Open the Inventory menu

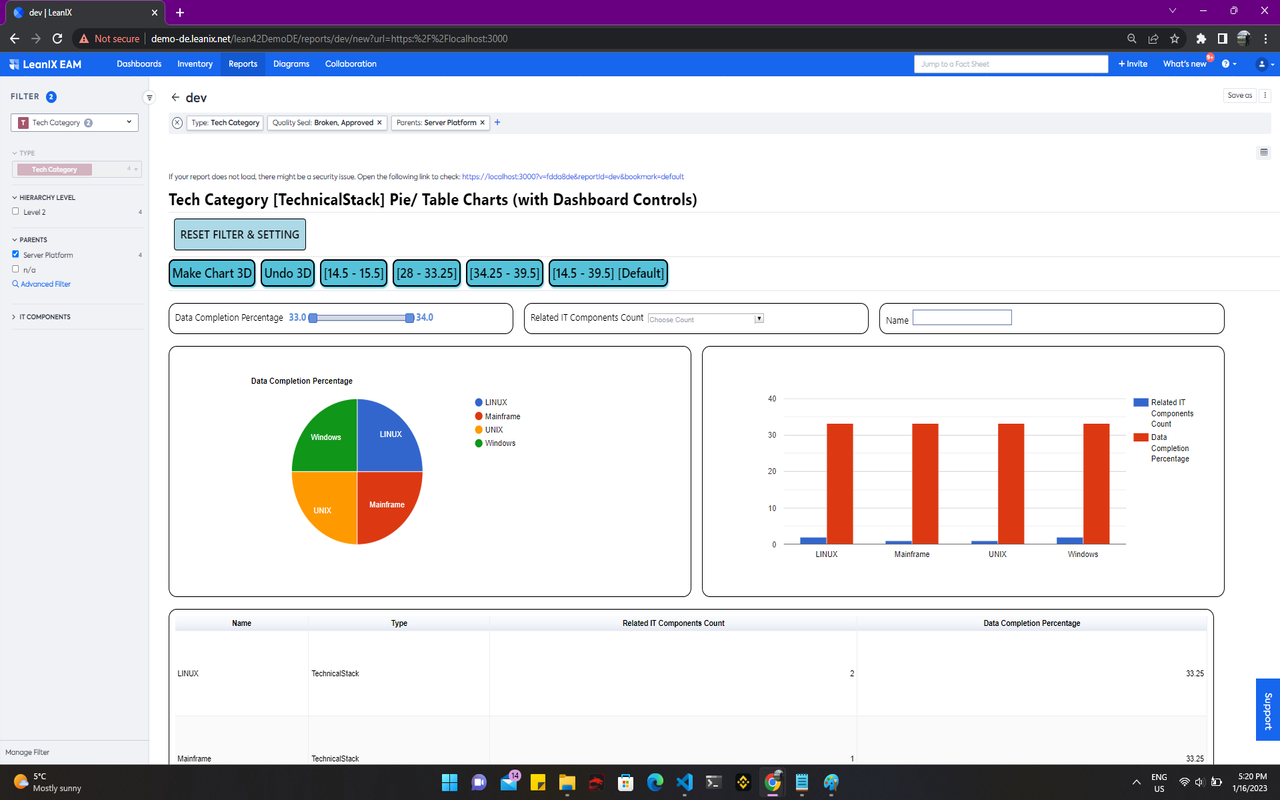pyautogui.click(x=195, y=64)
